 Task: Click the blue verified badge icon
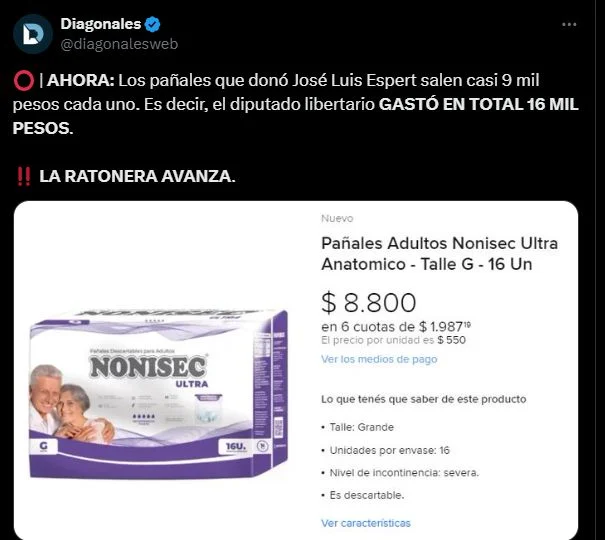coord(152,24)
